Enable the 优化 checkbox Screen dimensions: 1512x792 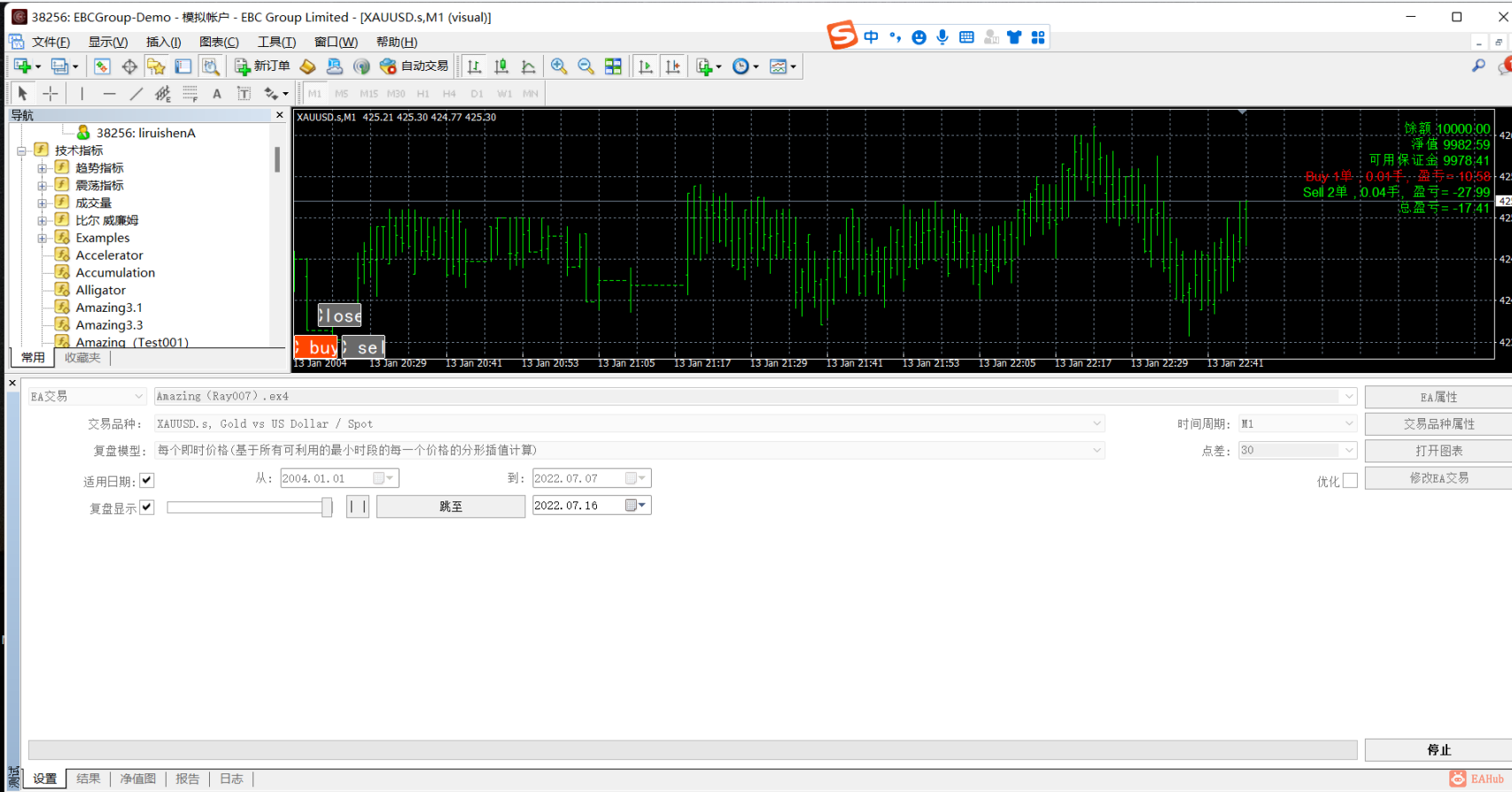click(x=1350, y=480)
